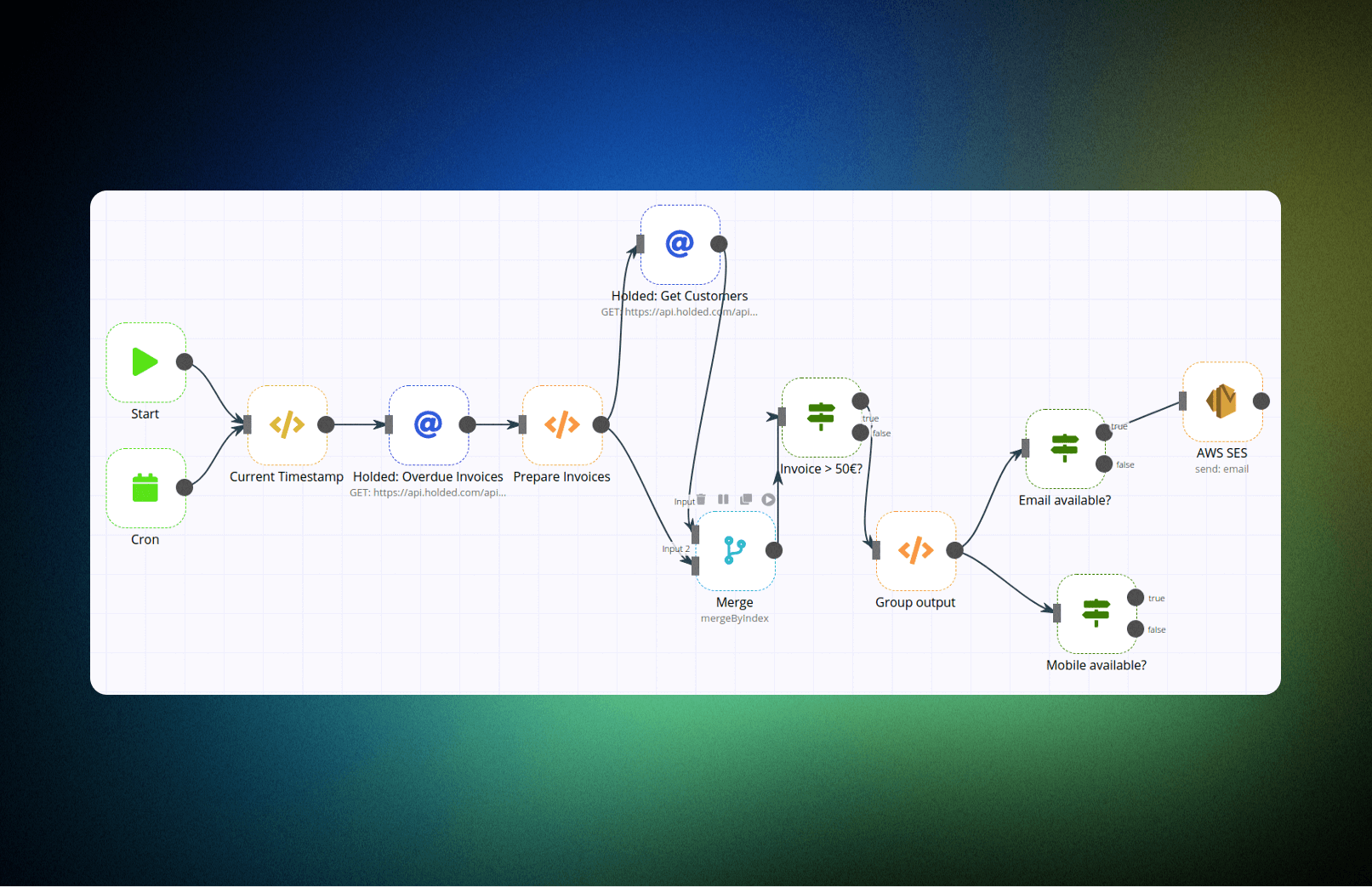Open the Prepare Invoices function node
The width and height of the screenshot is (1372, 887).
point(562,424)
